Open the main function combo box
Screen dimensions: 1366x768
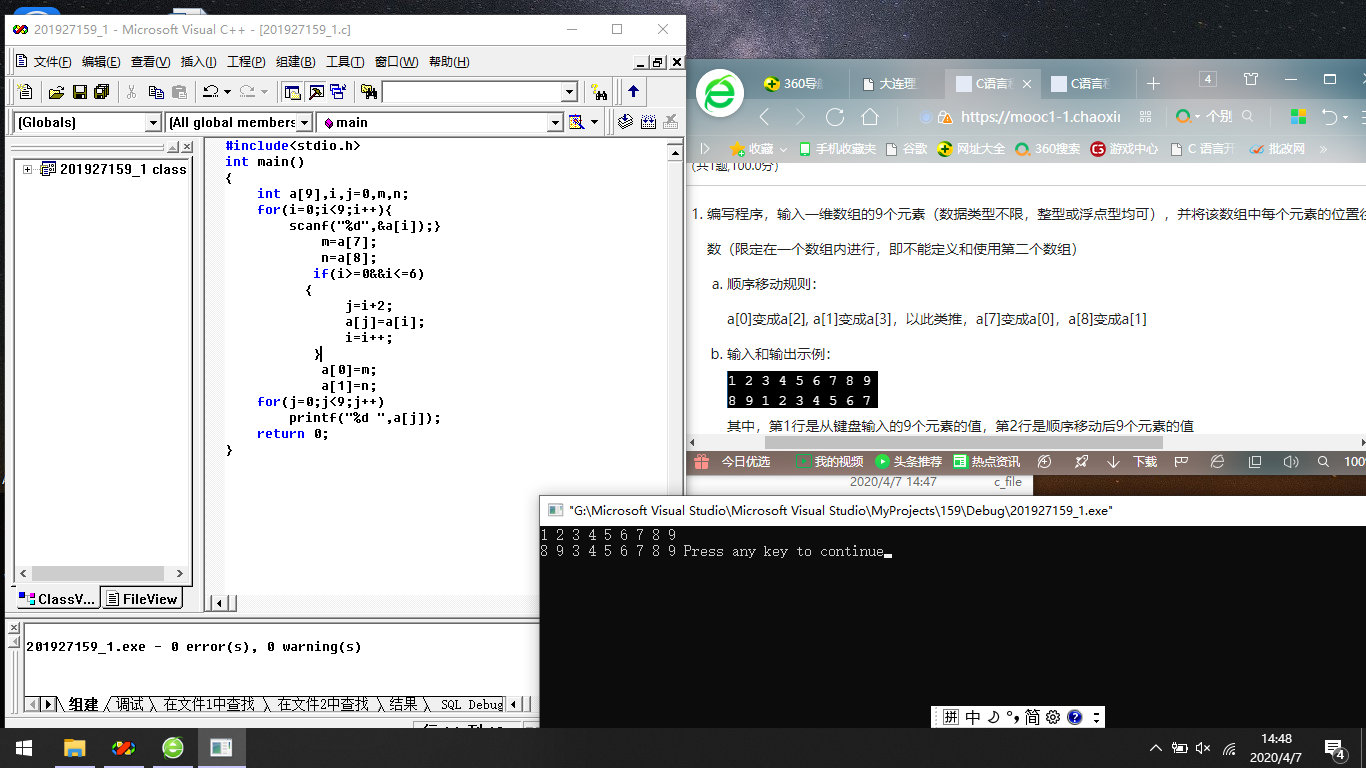tap(440, 122)
